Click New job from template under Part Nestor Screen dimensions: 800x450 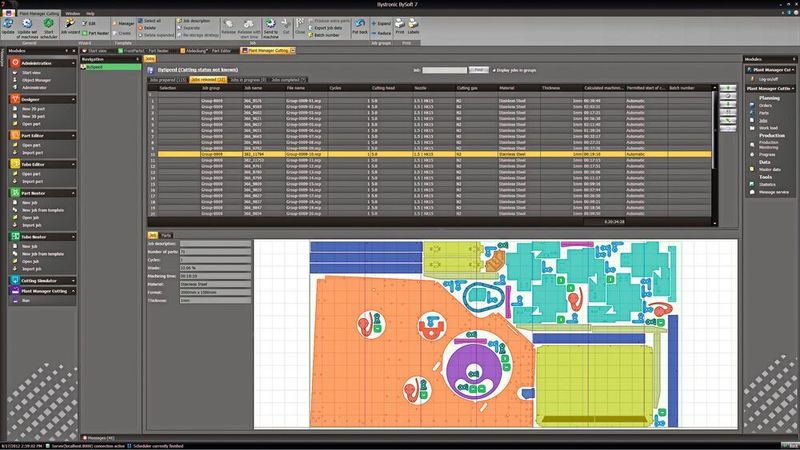click(x=43, y=210)
